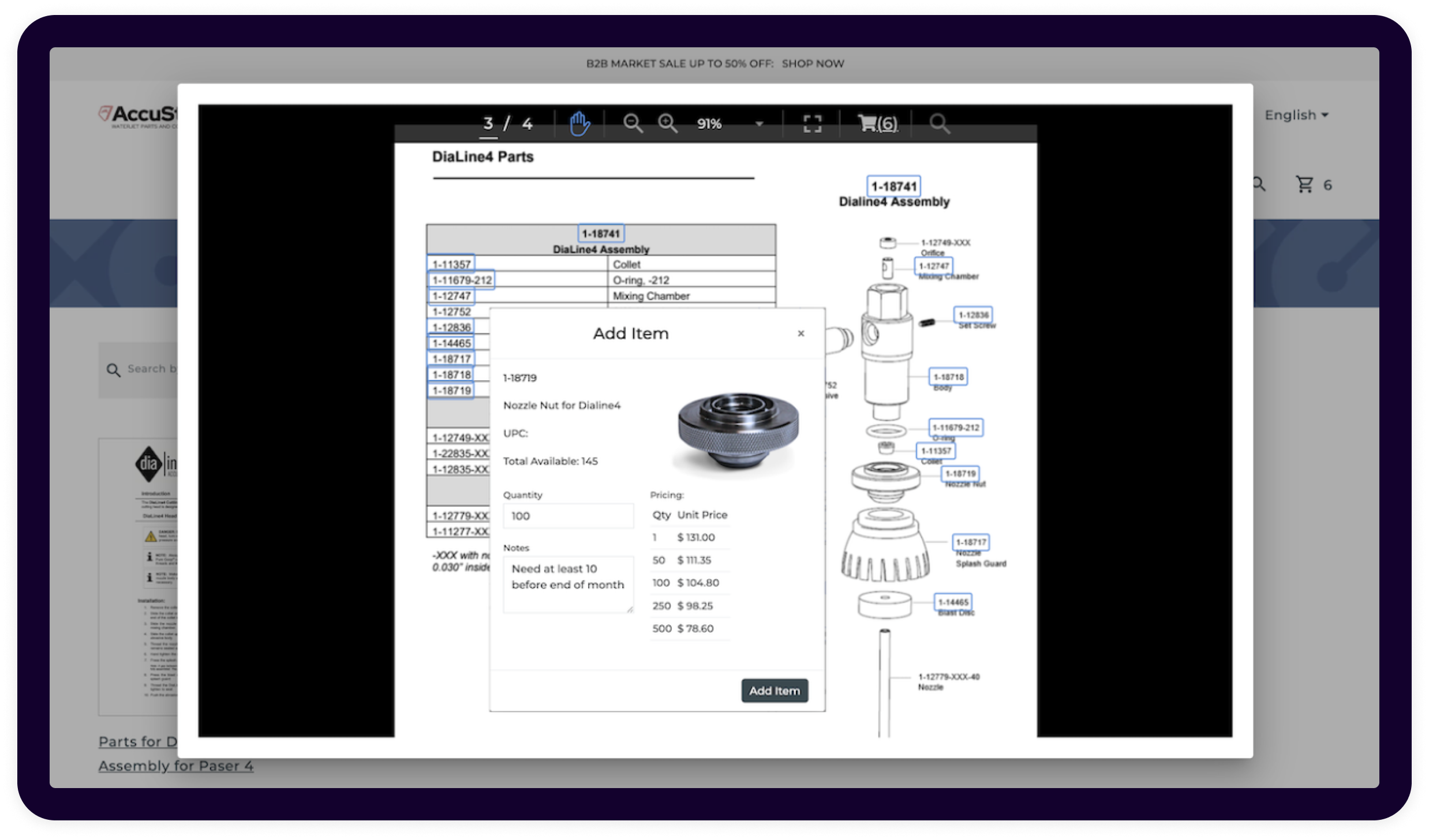Click the Total Available: 145 text
Screen dimensions: 1429x840
[x=550, y=461]
